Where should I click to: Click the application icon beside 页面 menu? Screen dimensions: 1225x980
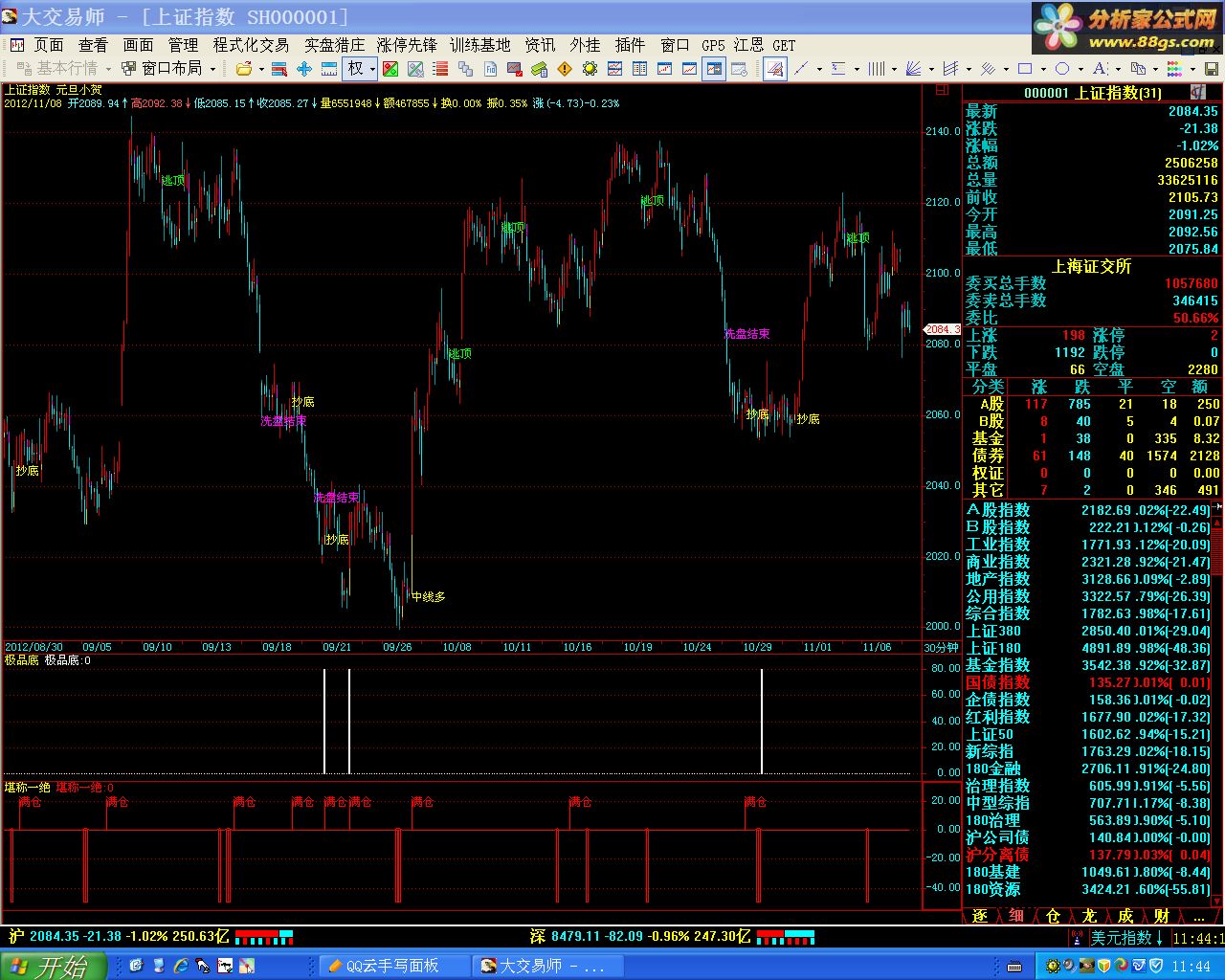(17, 45)
